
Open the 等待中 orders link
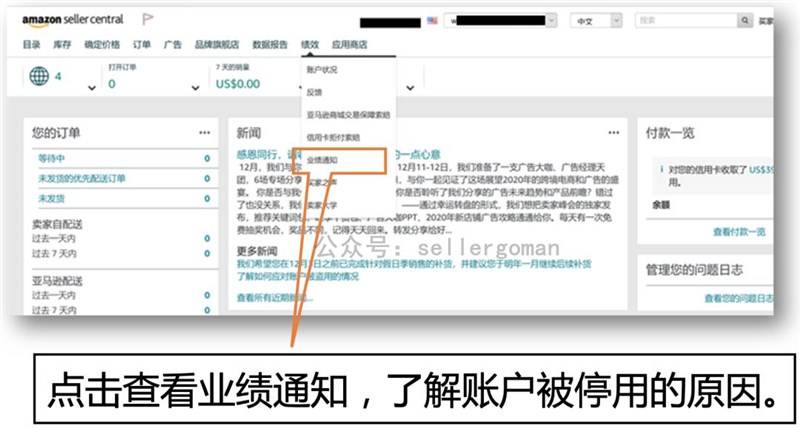pyautogui.click(x=52, y=159)
